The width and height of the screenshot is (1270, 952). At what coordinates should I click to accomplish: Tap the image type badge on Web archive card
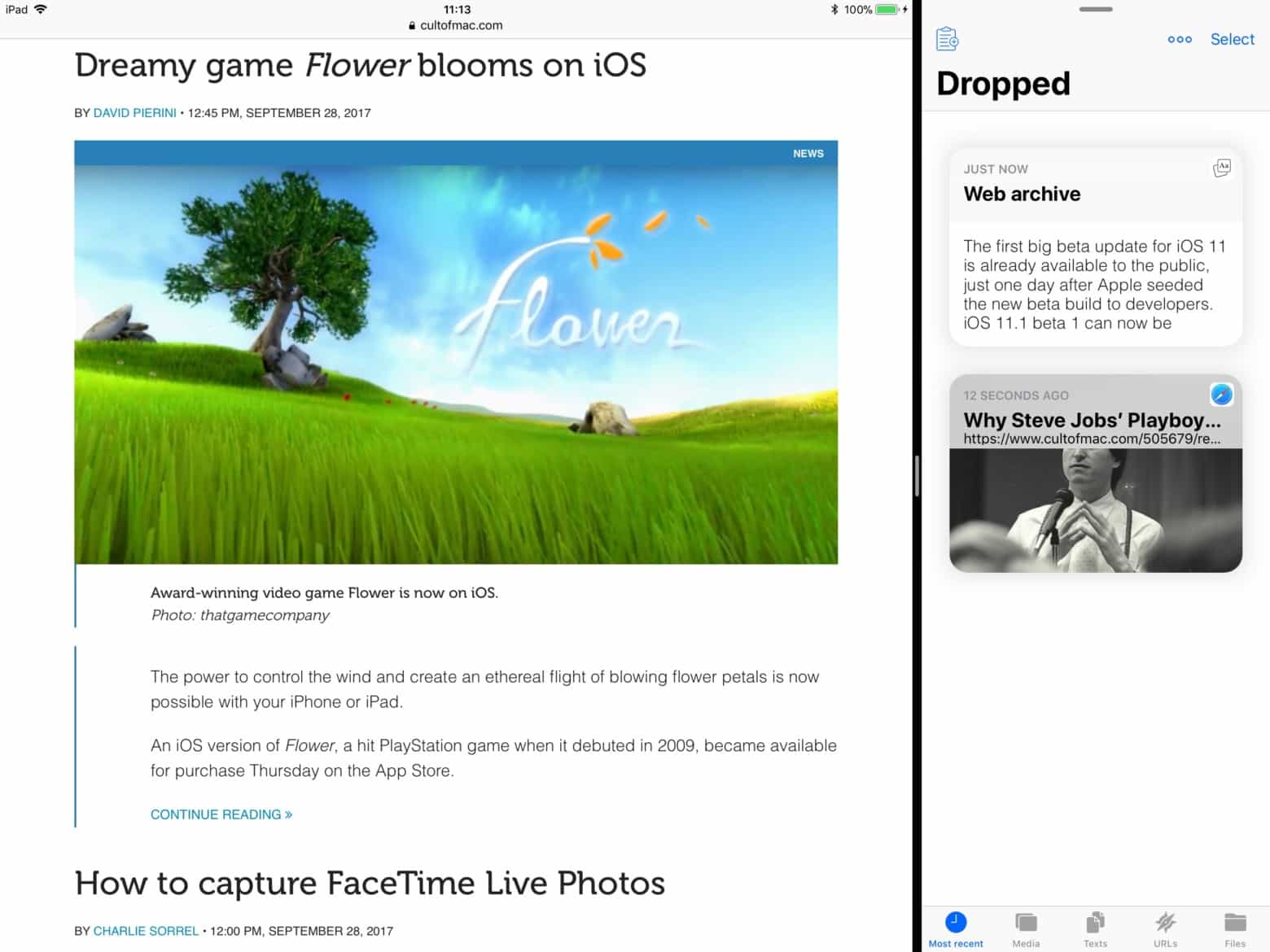click(1221, 168)
